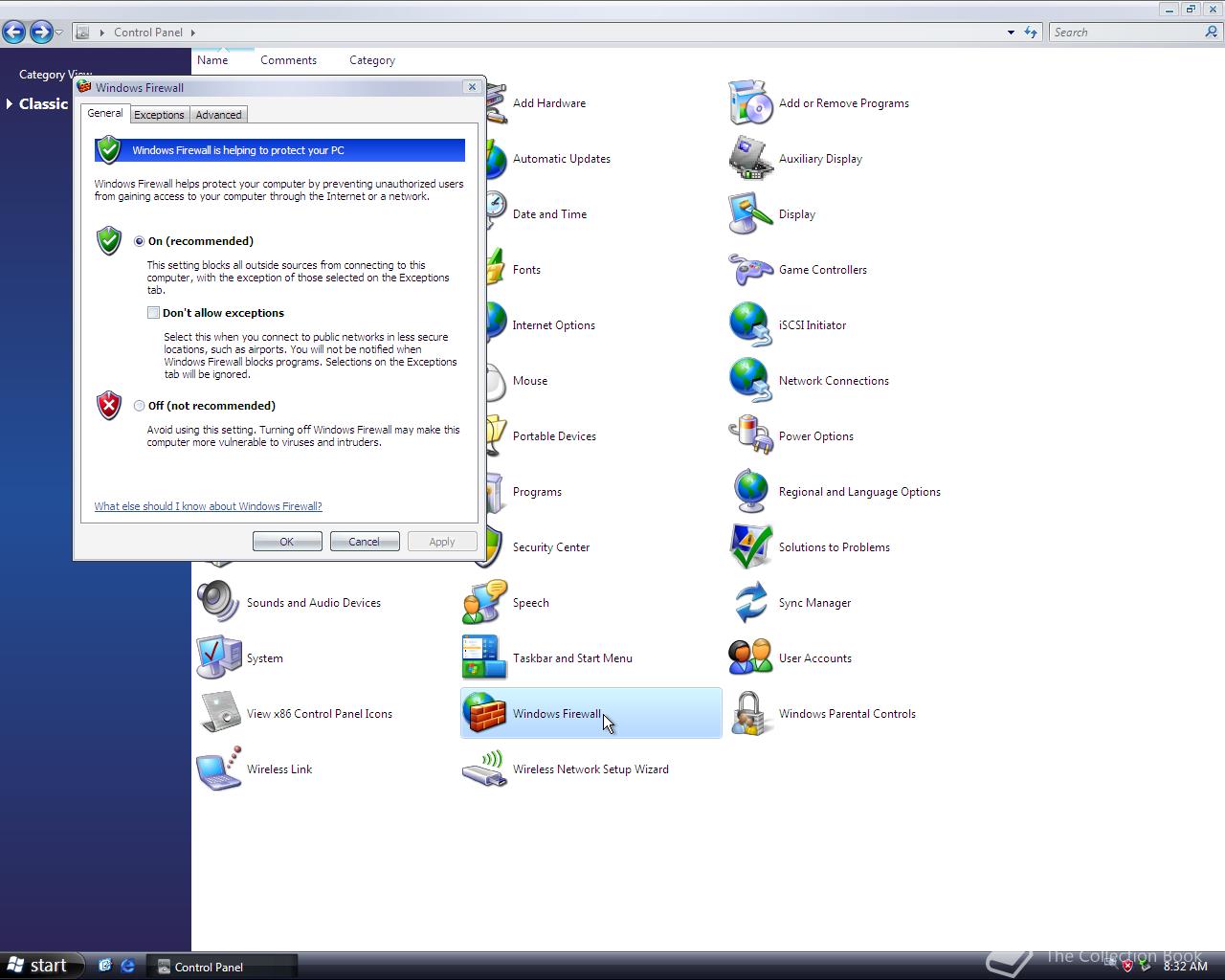1225x980 pixels.
Task: Click the search magnifier icon
Action: (x=1212, y=32)
